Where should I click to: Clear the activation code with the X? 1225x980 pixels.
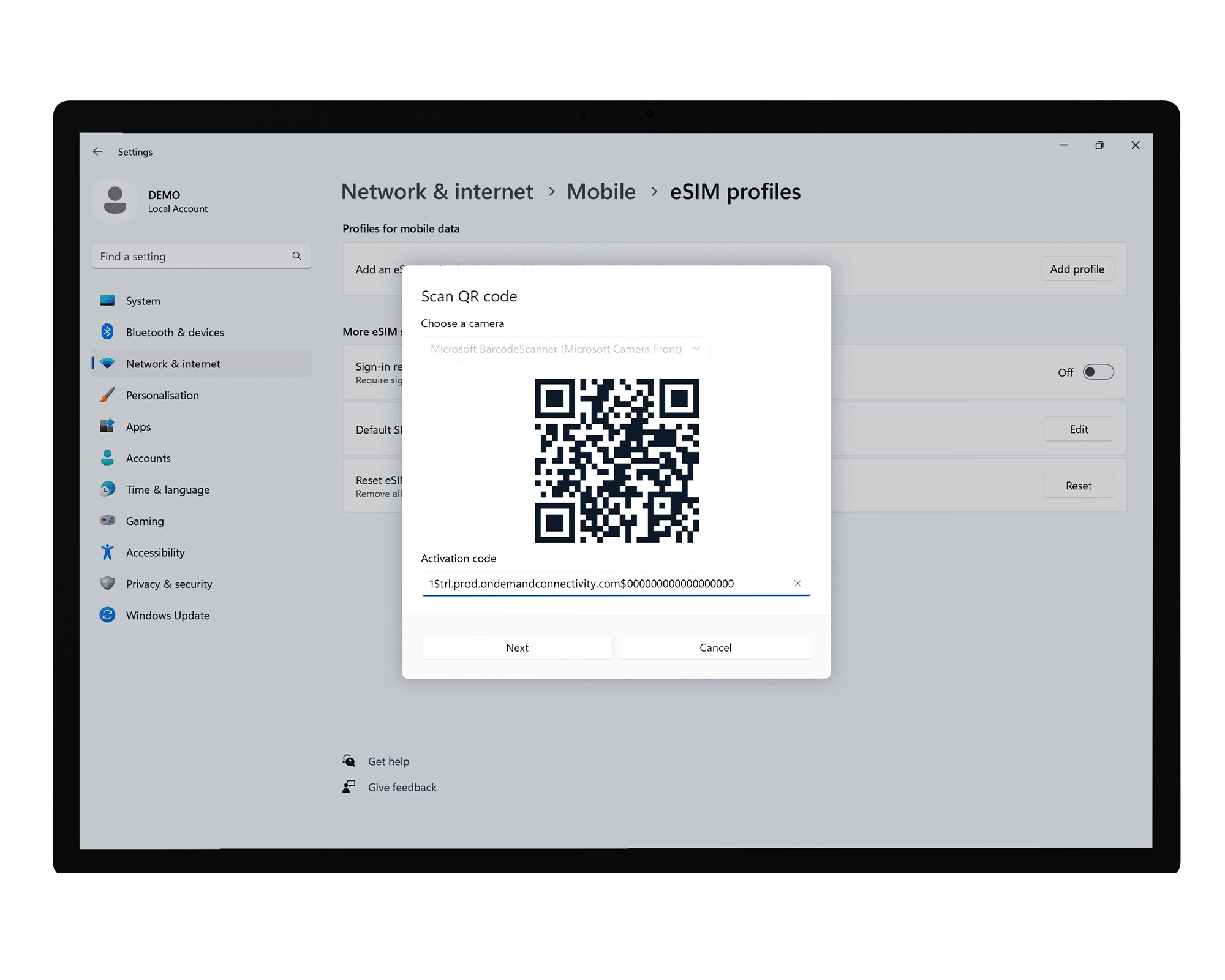coord(797,583)
